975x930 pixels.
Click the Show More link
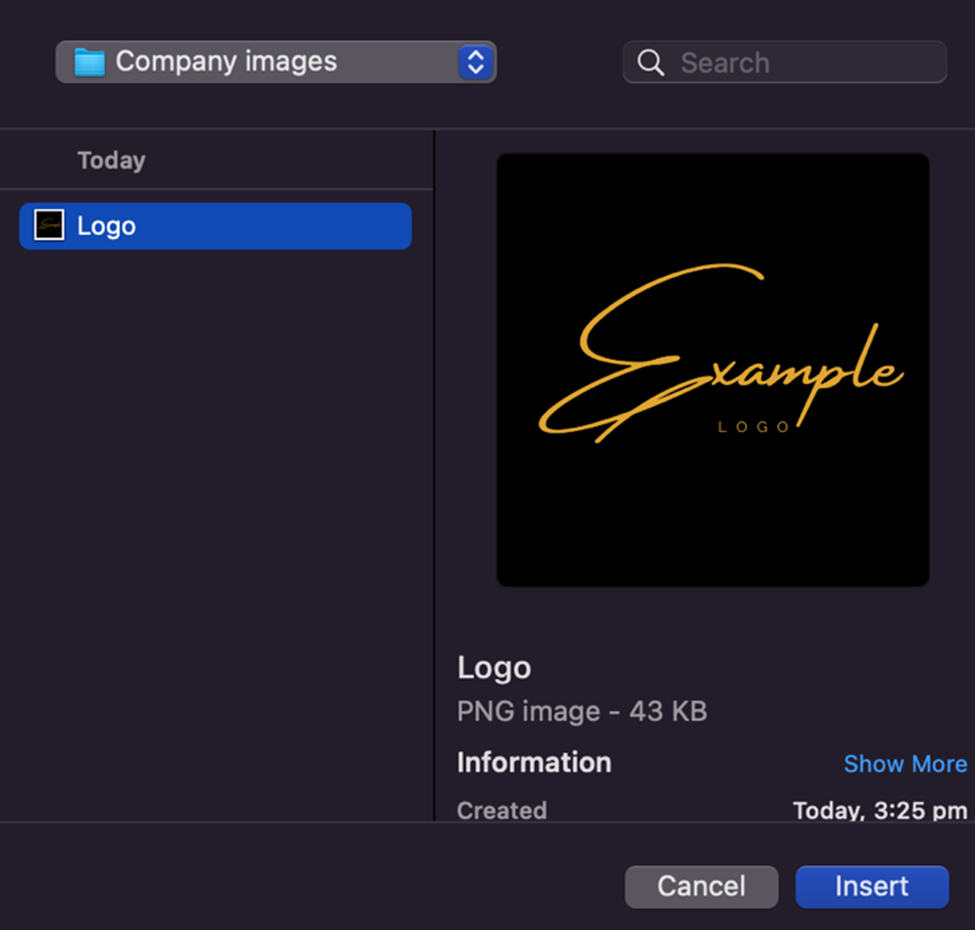905,763
